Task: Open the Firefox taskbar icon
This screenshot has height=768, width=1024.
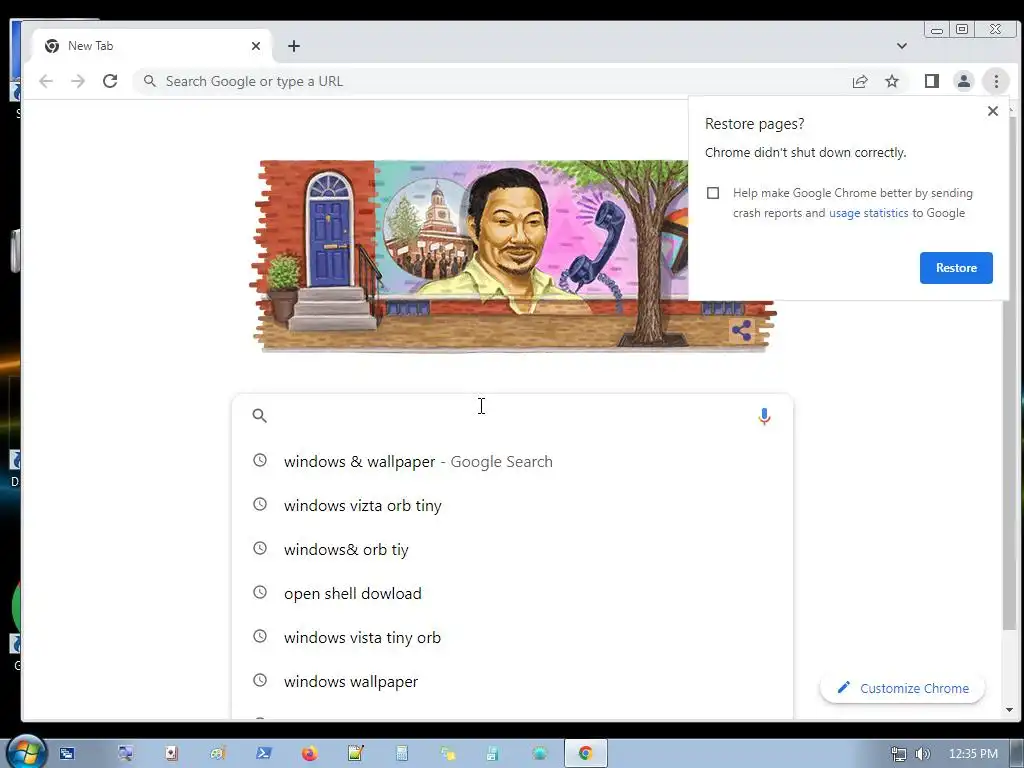Action: [309, 754]
